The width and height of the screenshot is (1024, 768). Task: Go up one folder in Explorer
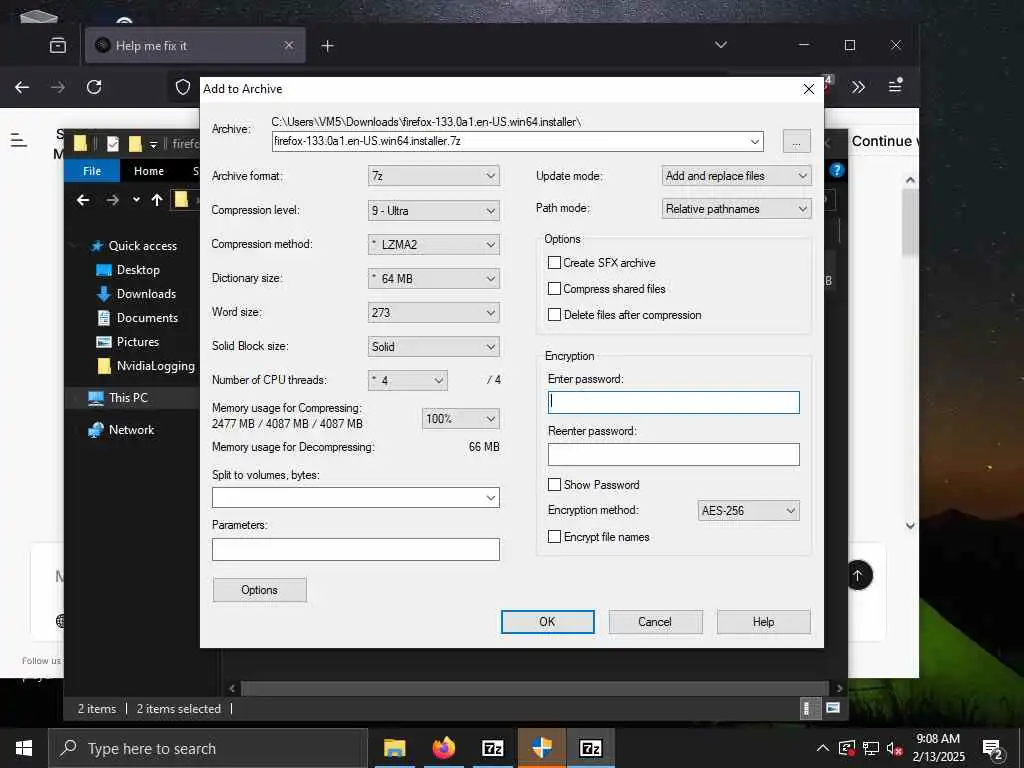pos(157,200)
